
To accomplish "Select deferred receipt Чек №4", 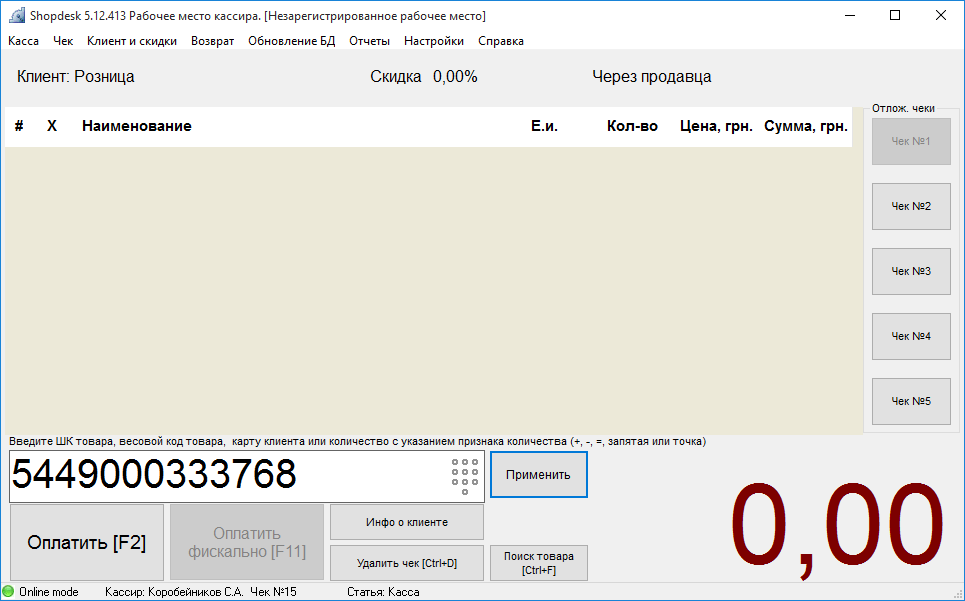I will 911,336.
